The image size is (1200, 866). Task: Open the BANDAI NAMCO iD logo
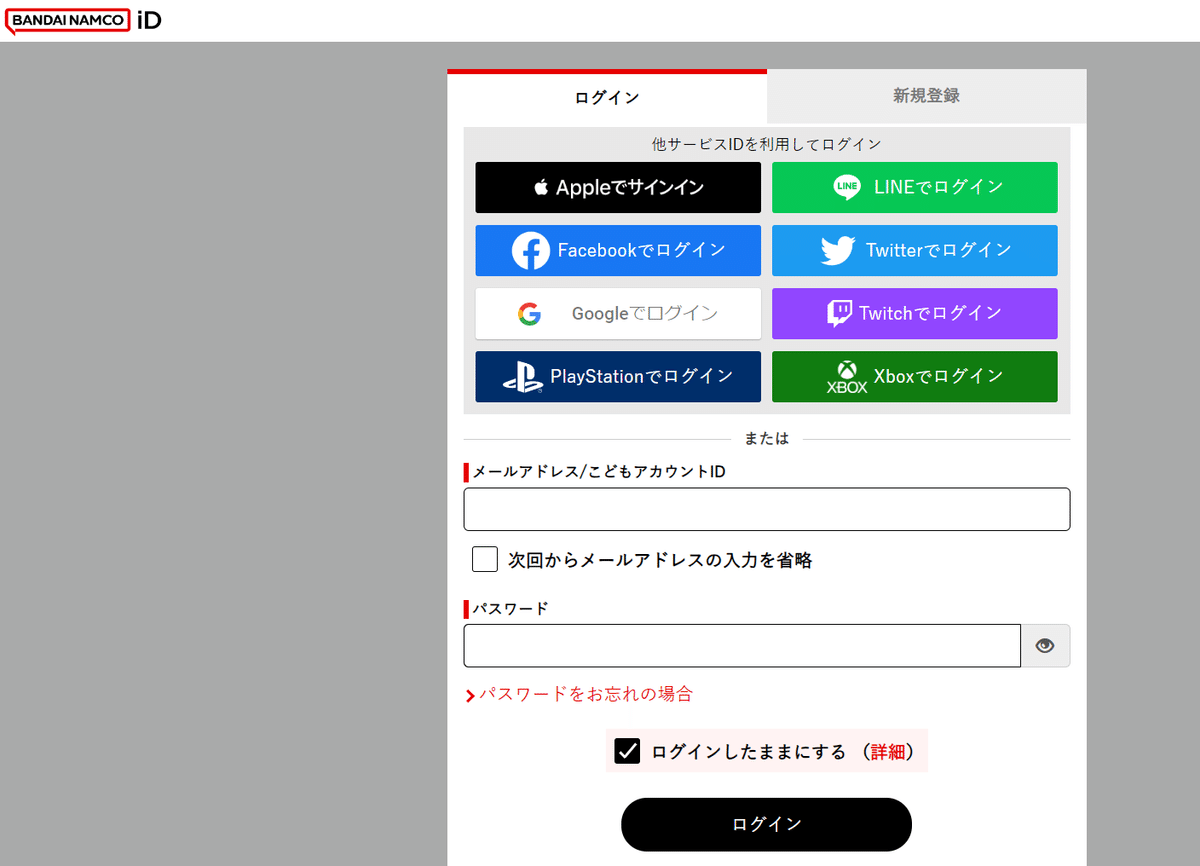(83, 20)
